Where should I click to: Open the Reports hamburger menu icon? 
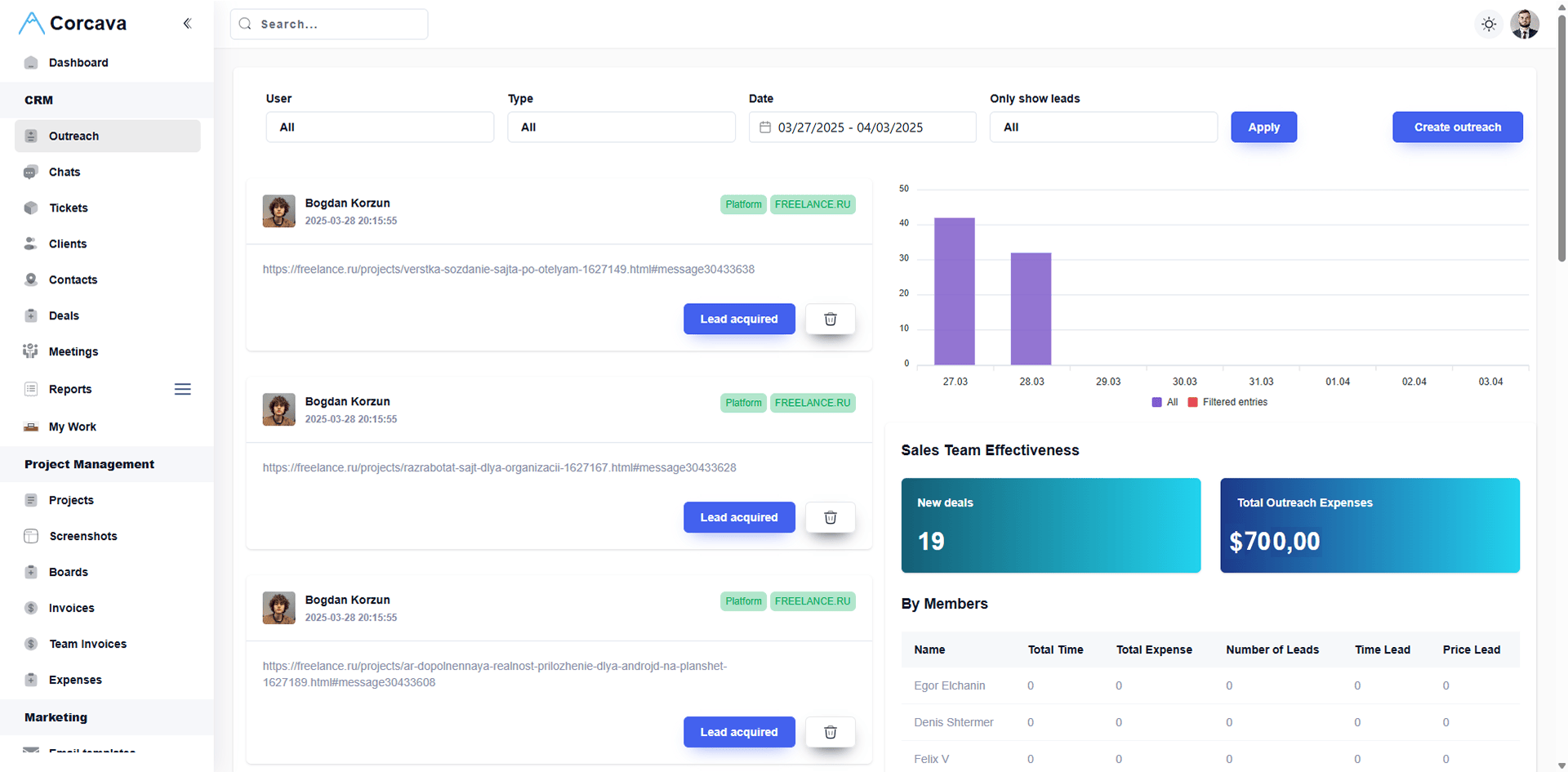coord(182,389)
